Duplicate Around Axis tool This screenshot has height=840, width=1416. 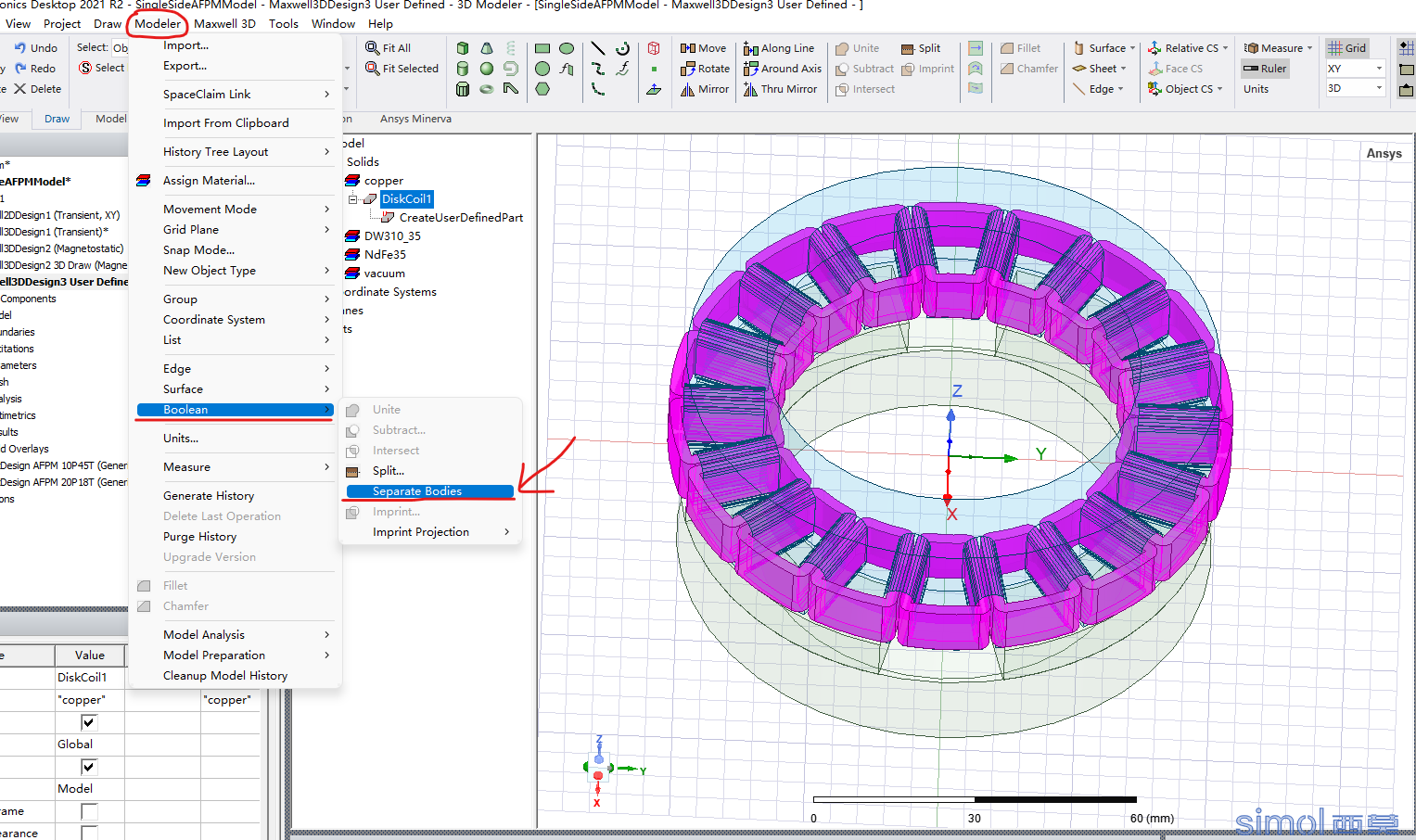tap(783, 69)
